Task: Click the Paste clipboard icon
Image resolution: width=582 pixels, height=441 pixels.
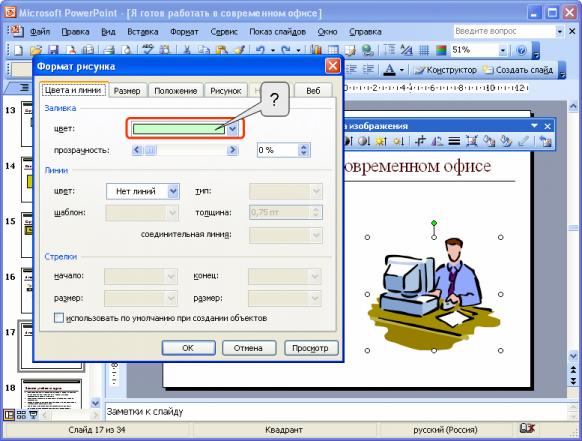Action: [x=221, y=50]
